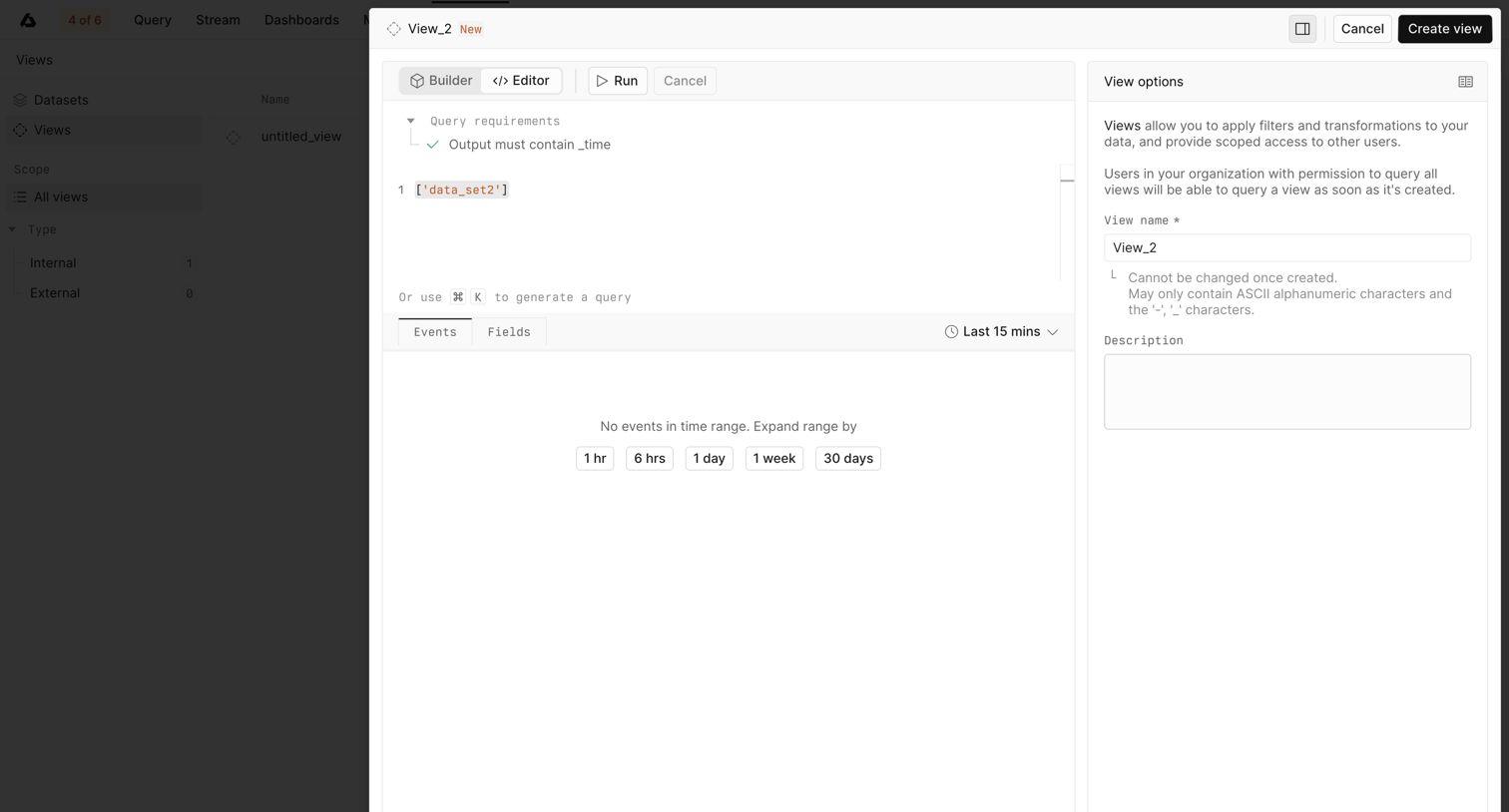The image size is (1509, 812).
Task: Open the Query menu
Action: coord(153,20)
